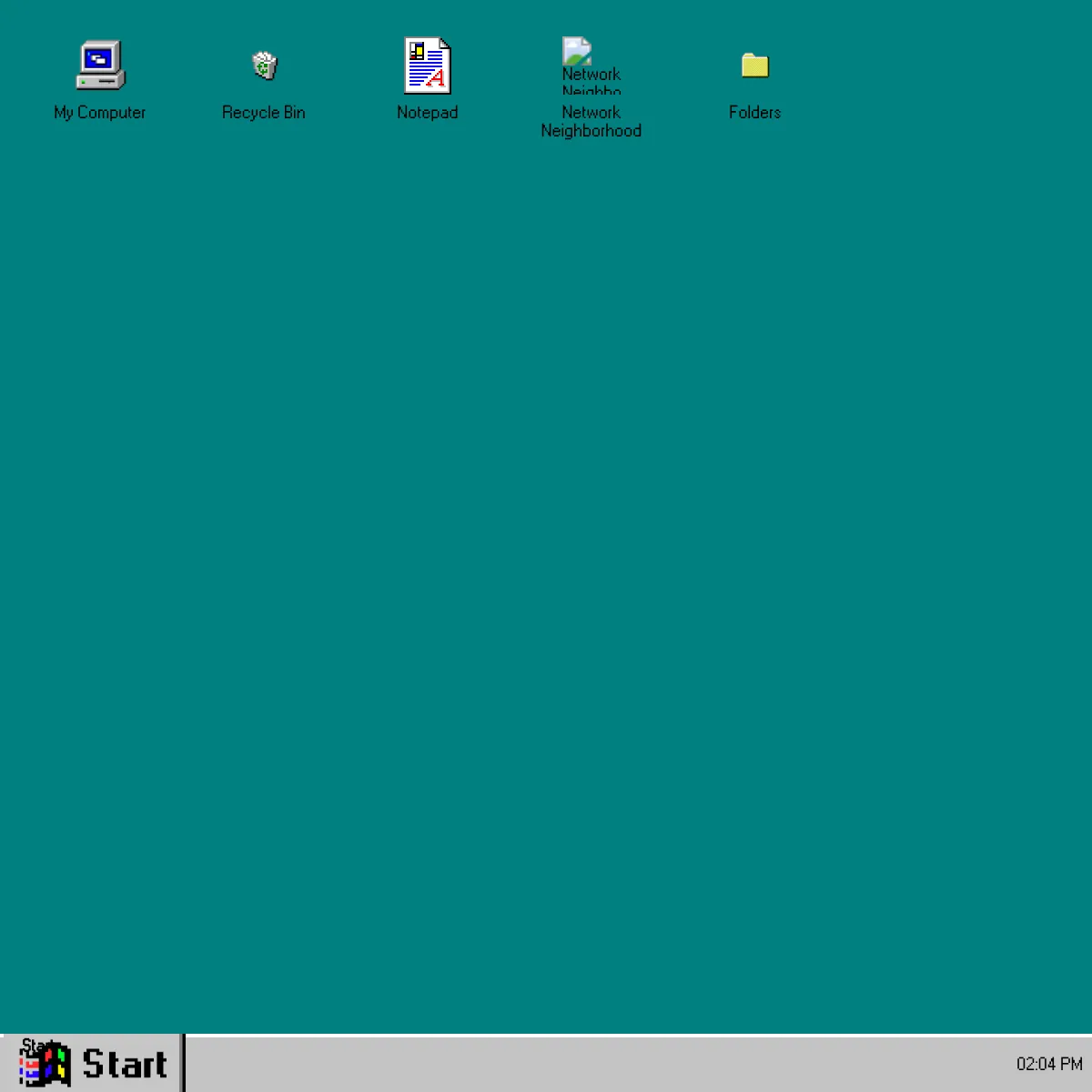The width and height of the screenshot is (1092, 1092).
Task: Select the Folders desktop icon
Action: [755, 66]
